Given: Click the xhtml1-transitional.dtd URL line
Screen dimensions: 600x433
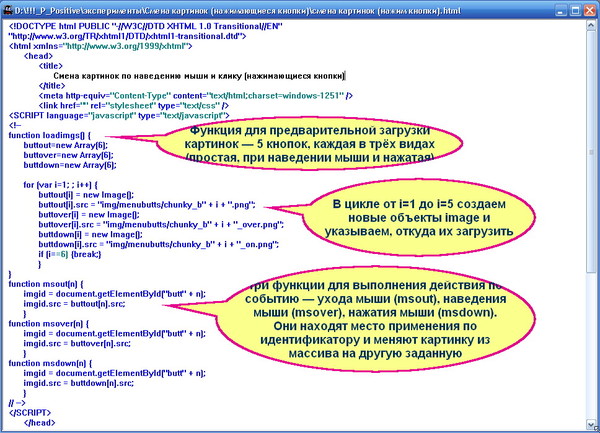Looking at the screenshot, I should click(127, 36).
